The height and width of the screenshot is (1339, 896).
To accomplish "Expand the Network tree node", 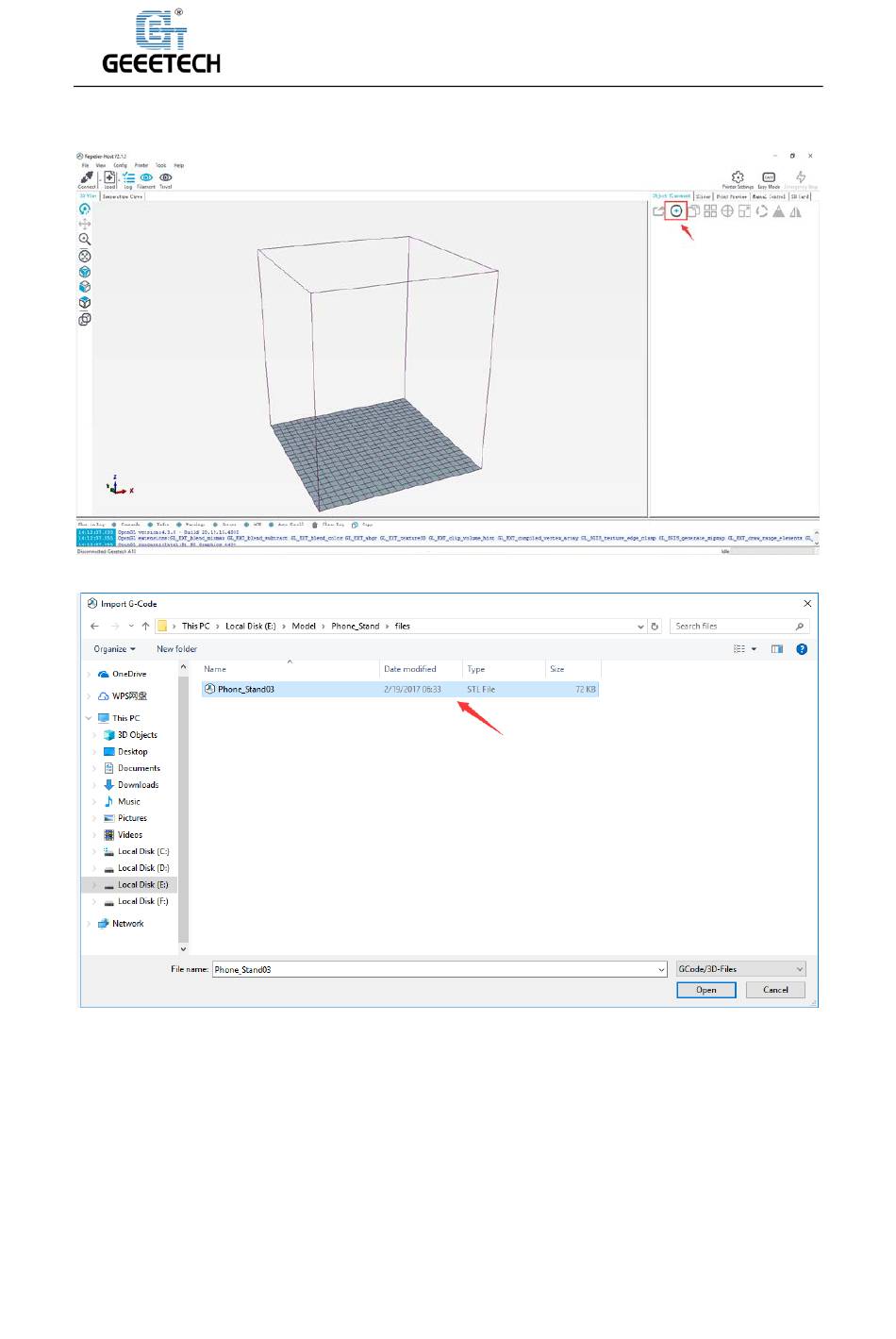I will pos(90,924).
